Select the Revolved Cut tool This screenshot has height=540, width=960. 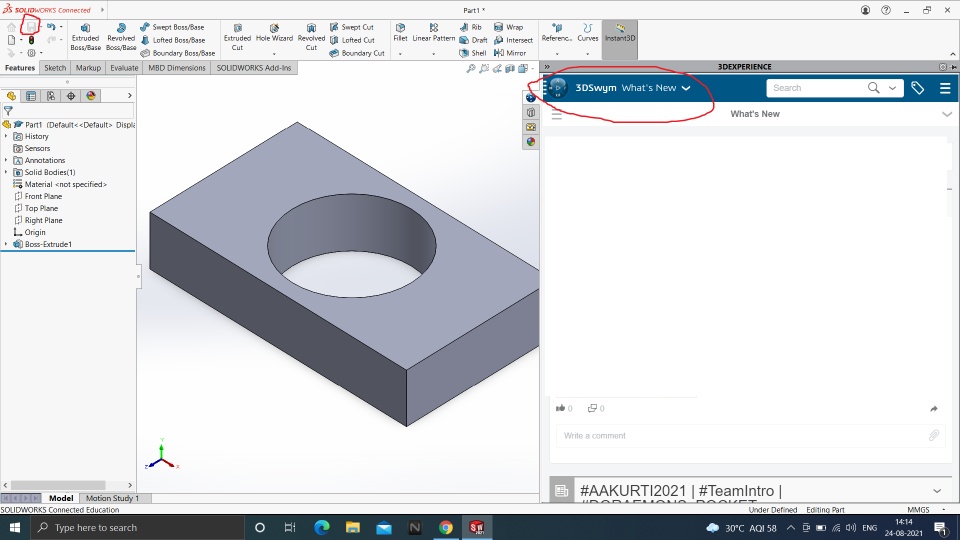pos(311,37)
